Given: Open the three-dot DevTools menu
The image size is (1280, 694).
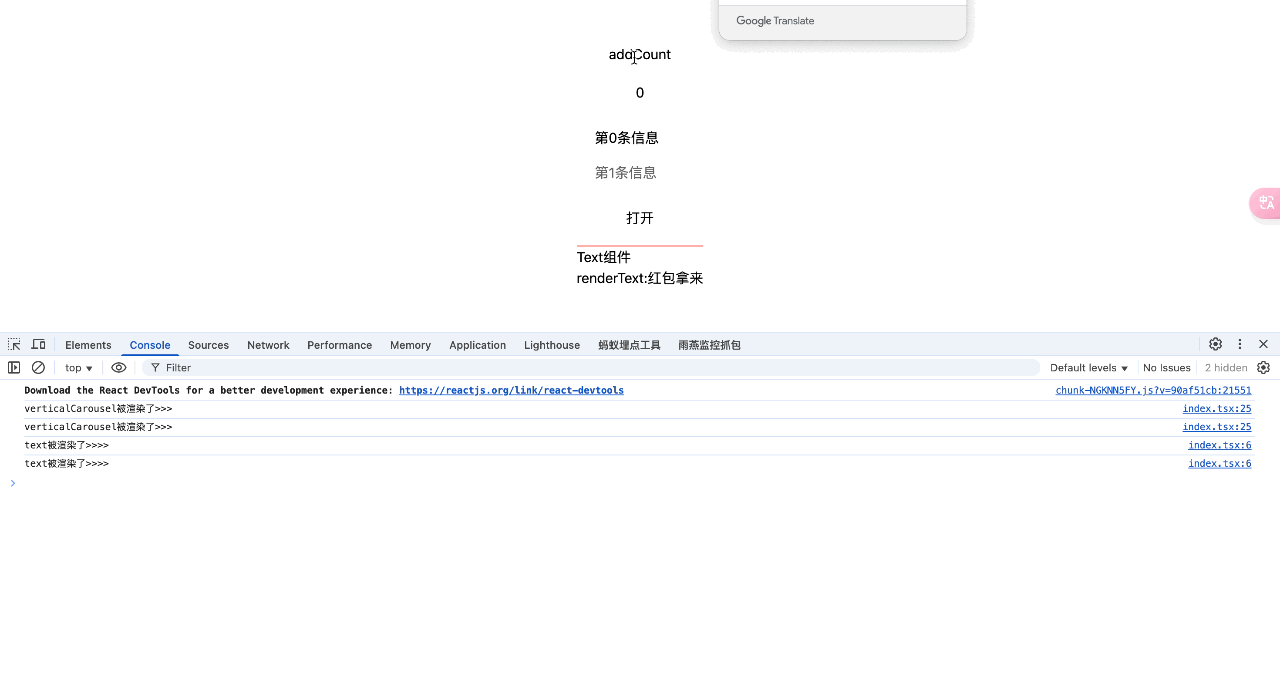Looking at the screenshot, I should coord(1239,344).
